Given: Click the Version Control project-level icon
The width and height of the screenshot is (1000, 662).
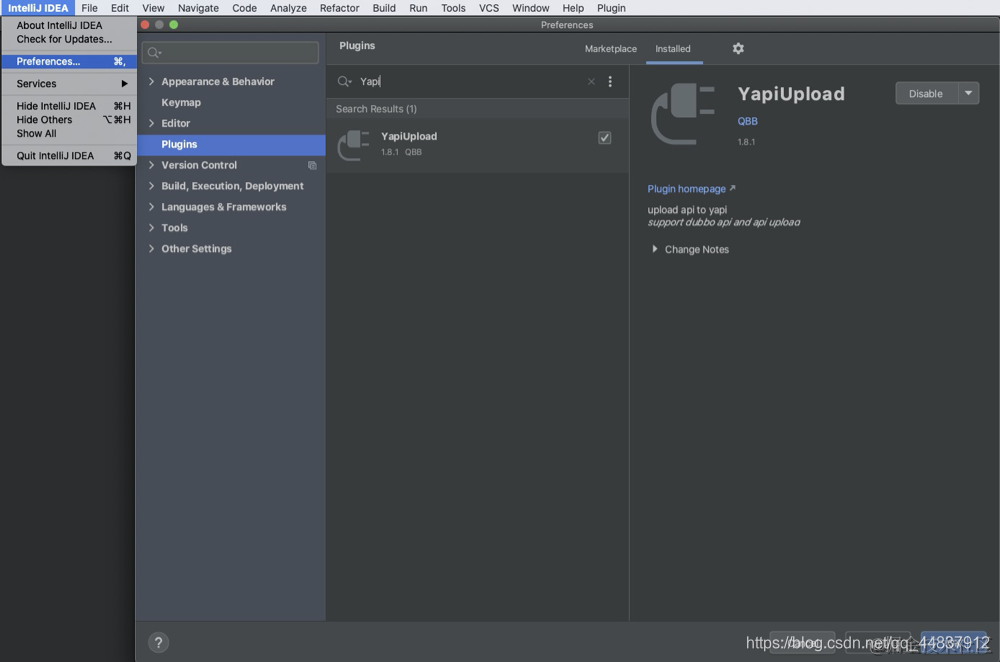Looking at the screenshot, I should [312, 165].
